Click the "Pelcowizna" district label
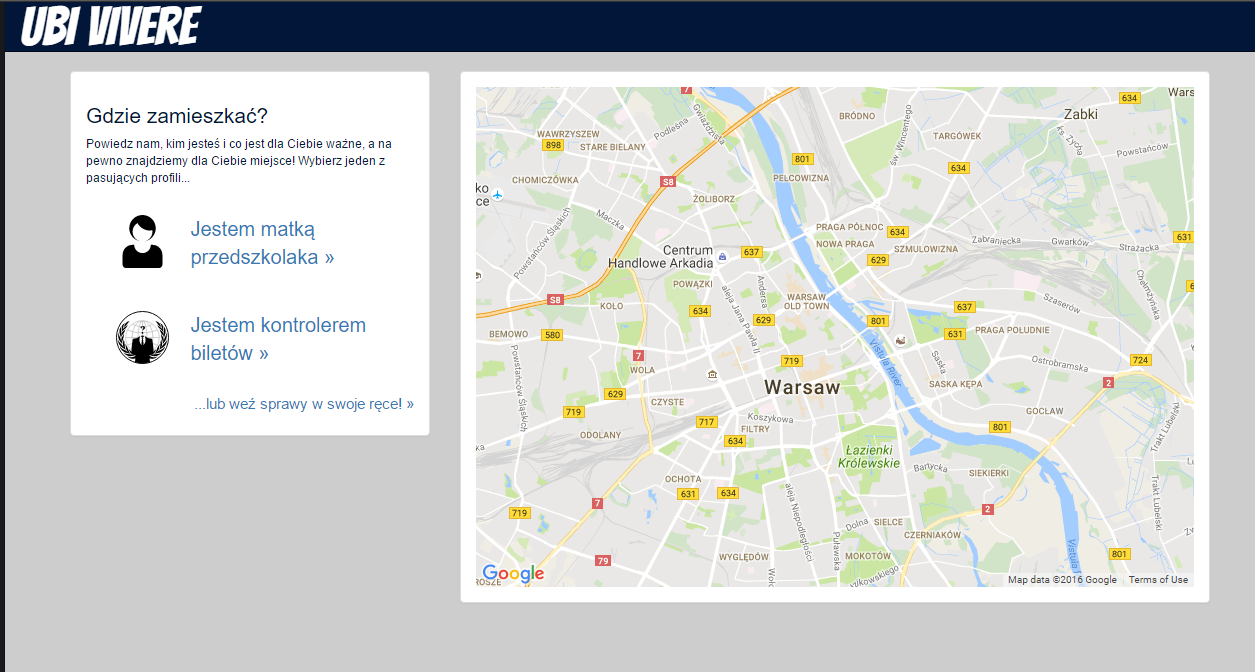This screenshot has width=1255, height=672. click(801, 178)
